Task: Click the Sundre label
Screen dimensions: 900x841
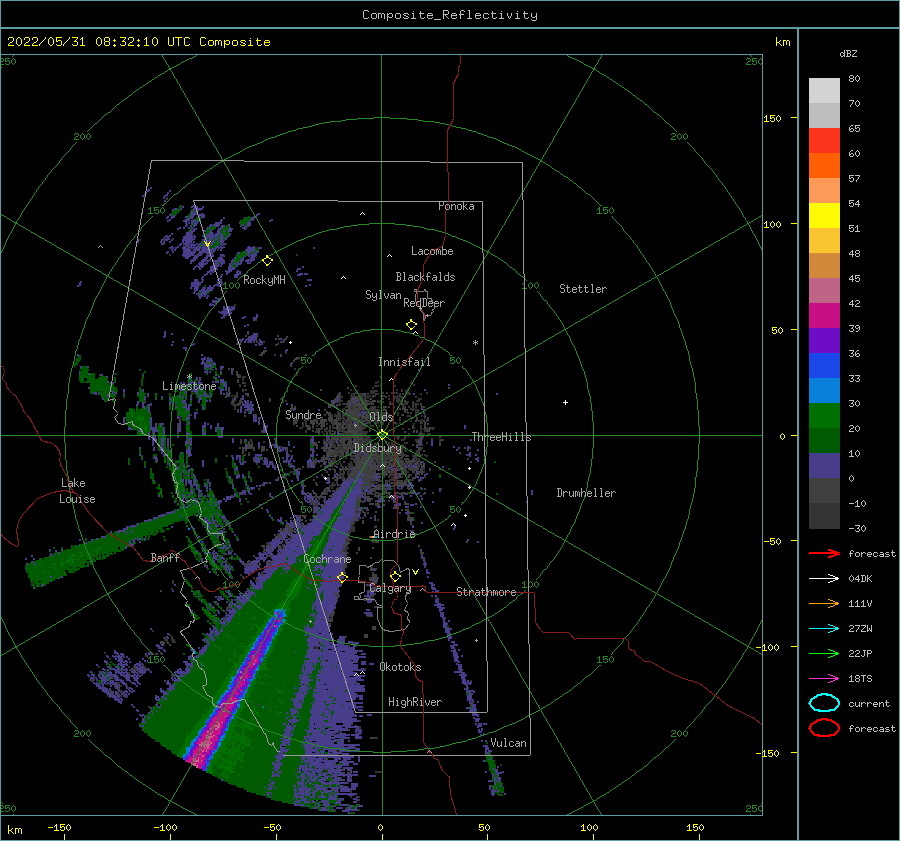Action: click(x=303, y=414)
